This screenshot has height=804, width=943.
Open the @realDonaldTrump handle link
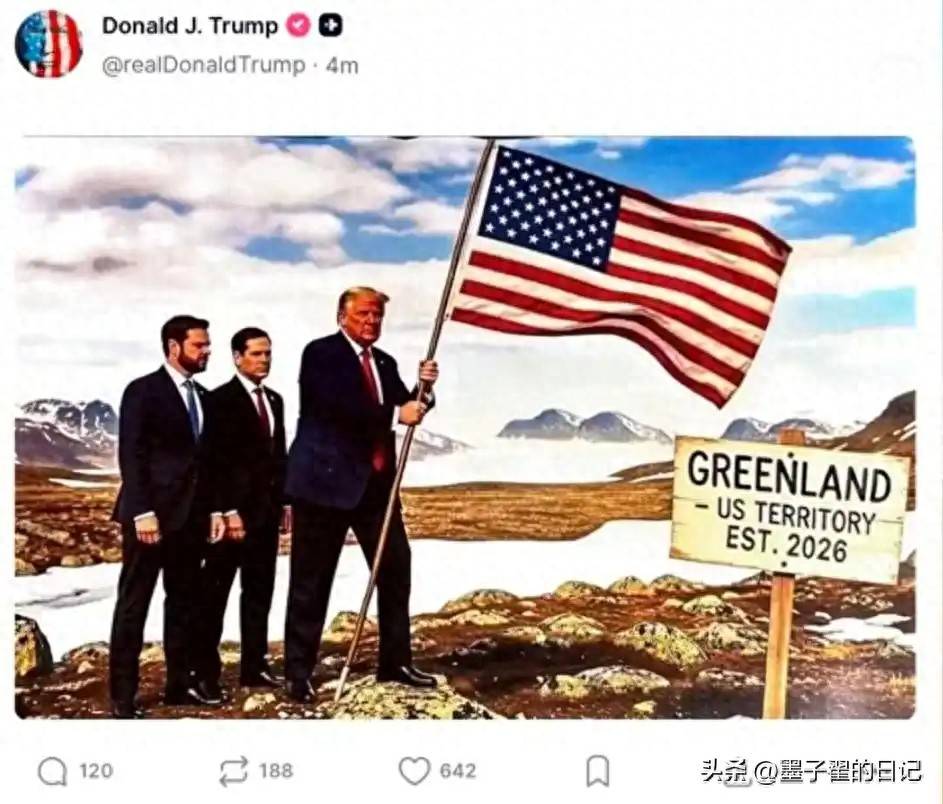(x=204, y=65)
